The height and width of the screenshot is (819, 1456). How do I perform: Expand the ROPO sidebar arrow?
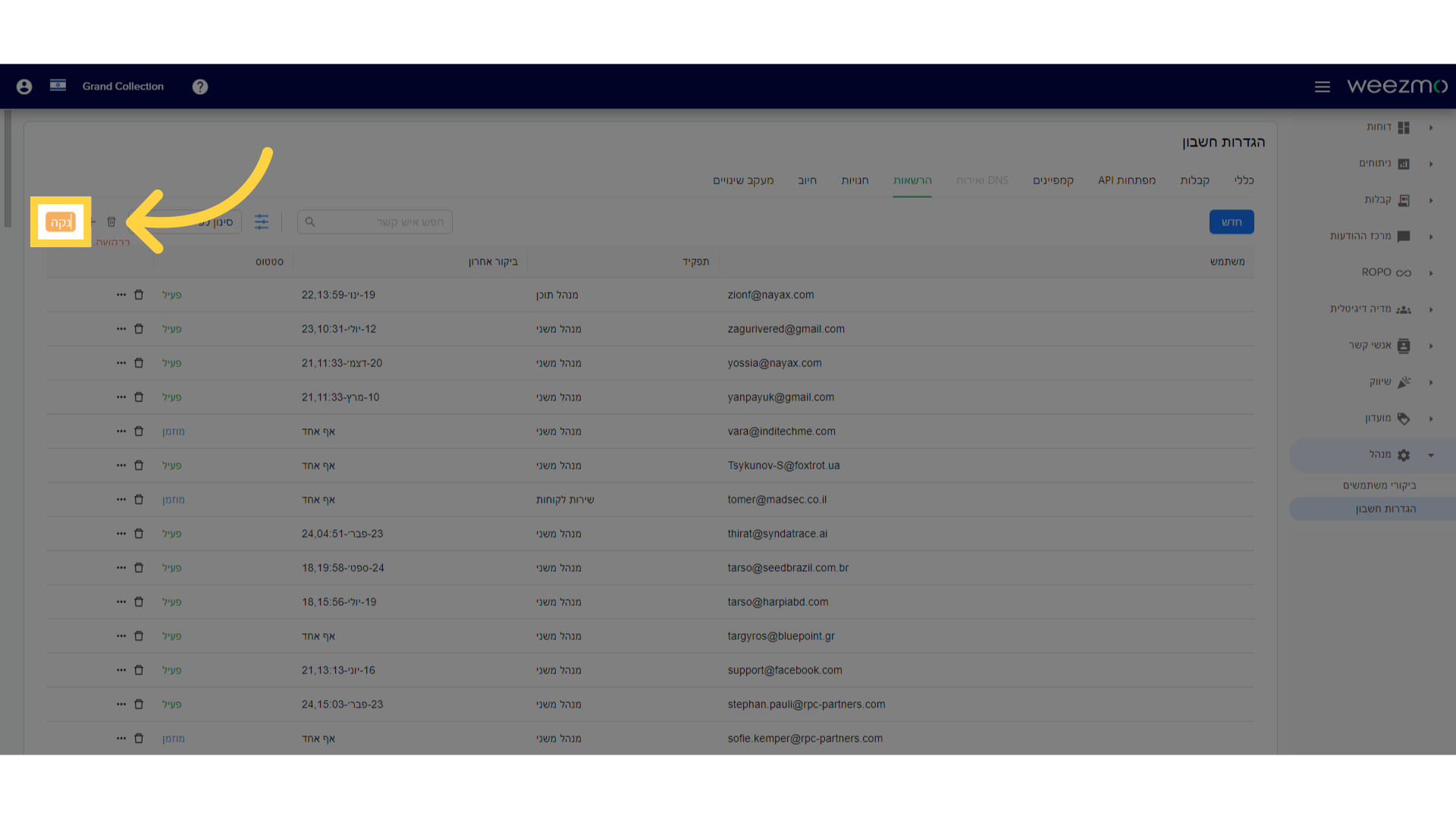pyautogui.click(x=1431, y=273)
